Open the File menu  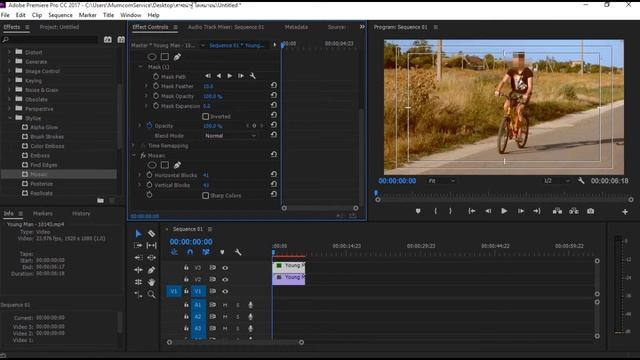pyautogui.click(x=5, y=15)
